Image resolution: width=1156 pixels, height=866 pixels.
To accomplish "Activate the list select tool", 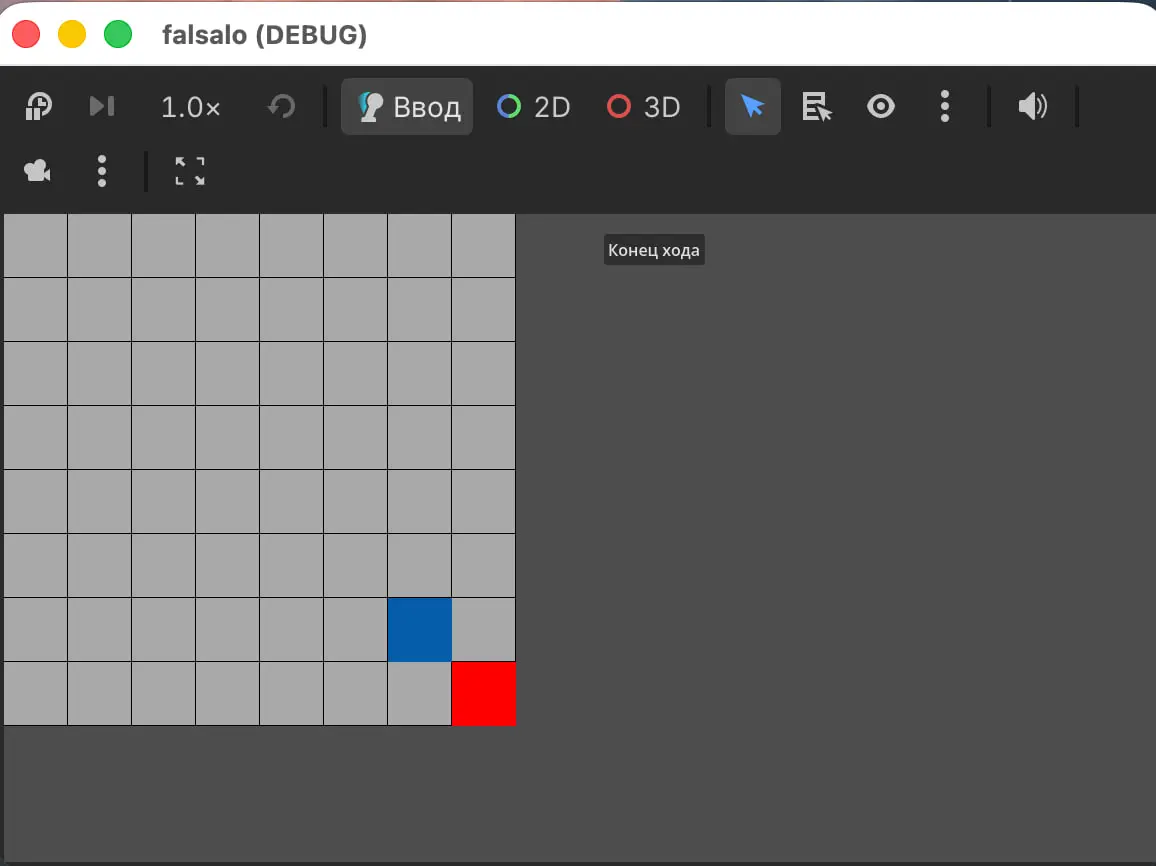I will pyautogui.click(x=817, y=107).
